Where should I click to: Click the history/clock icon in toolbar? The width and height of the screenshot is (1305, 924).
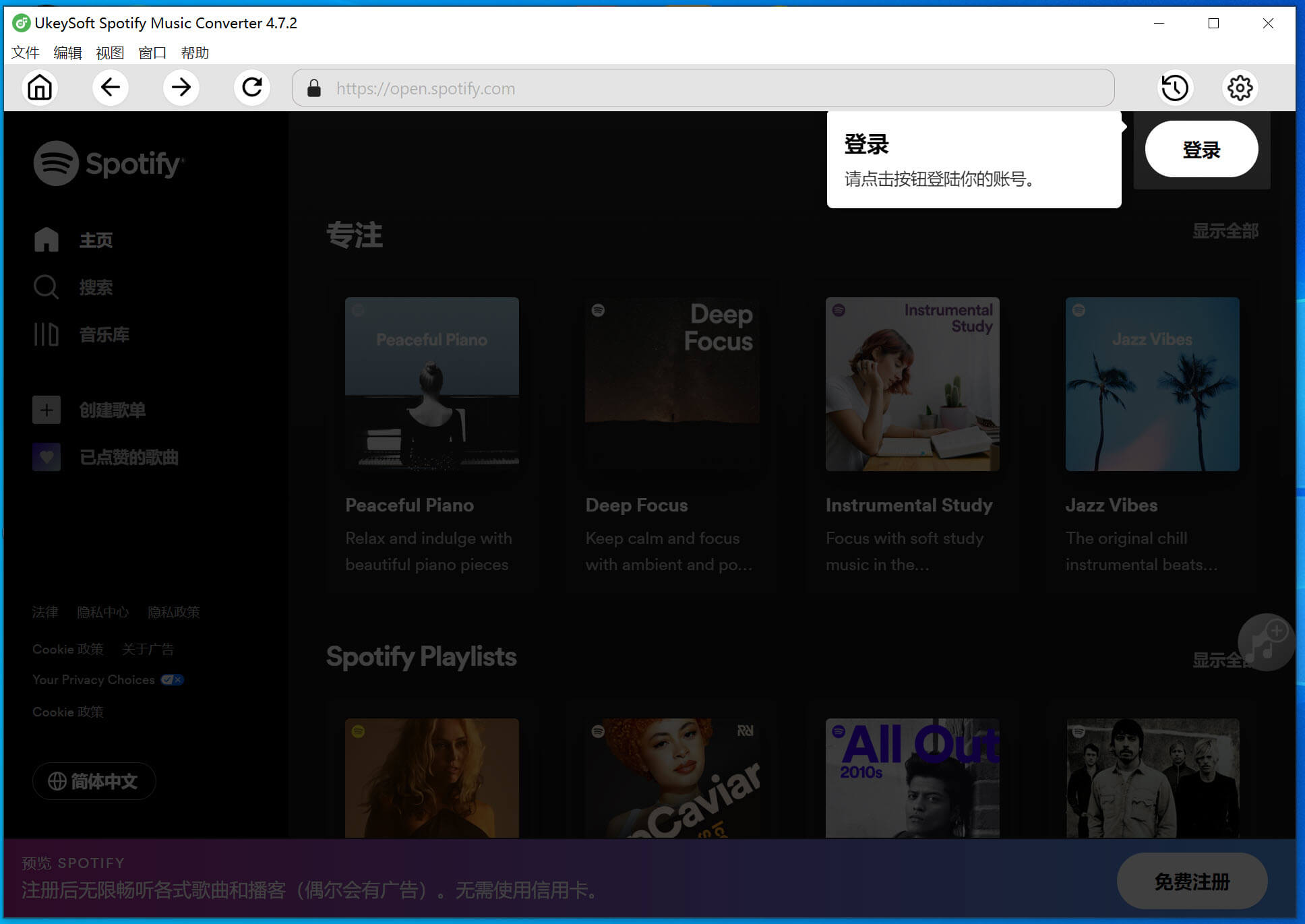(1175, 88)
